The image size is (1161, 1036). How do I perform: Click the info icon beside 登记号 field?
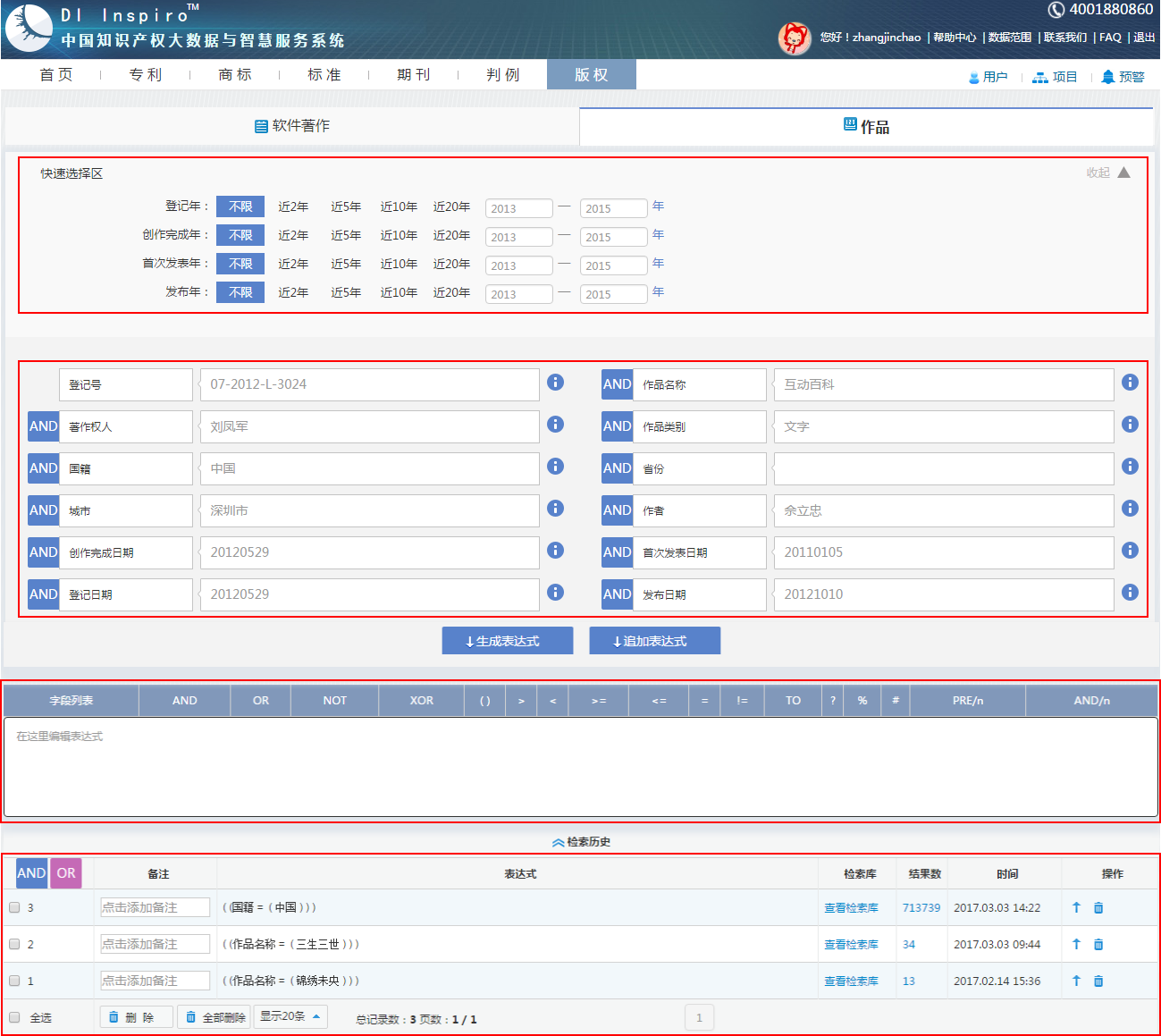(x=555, y=383)
